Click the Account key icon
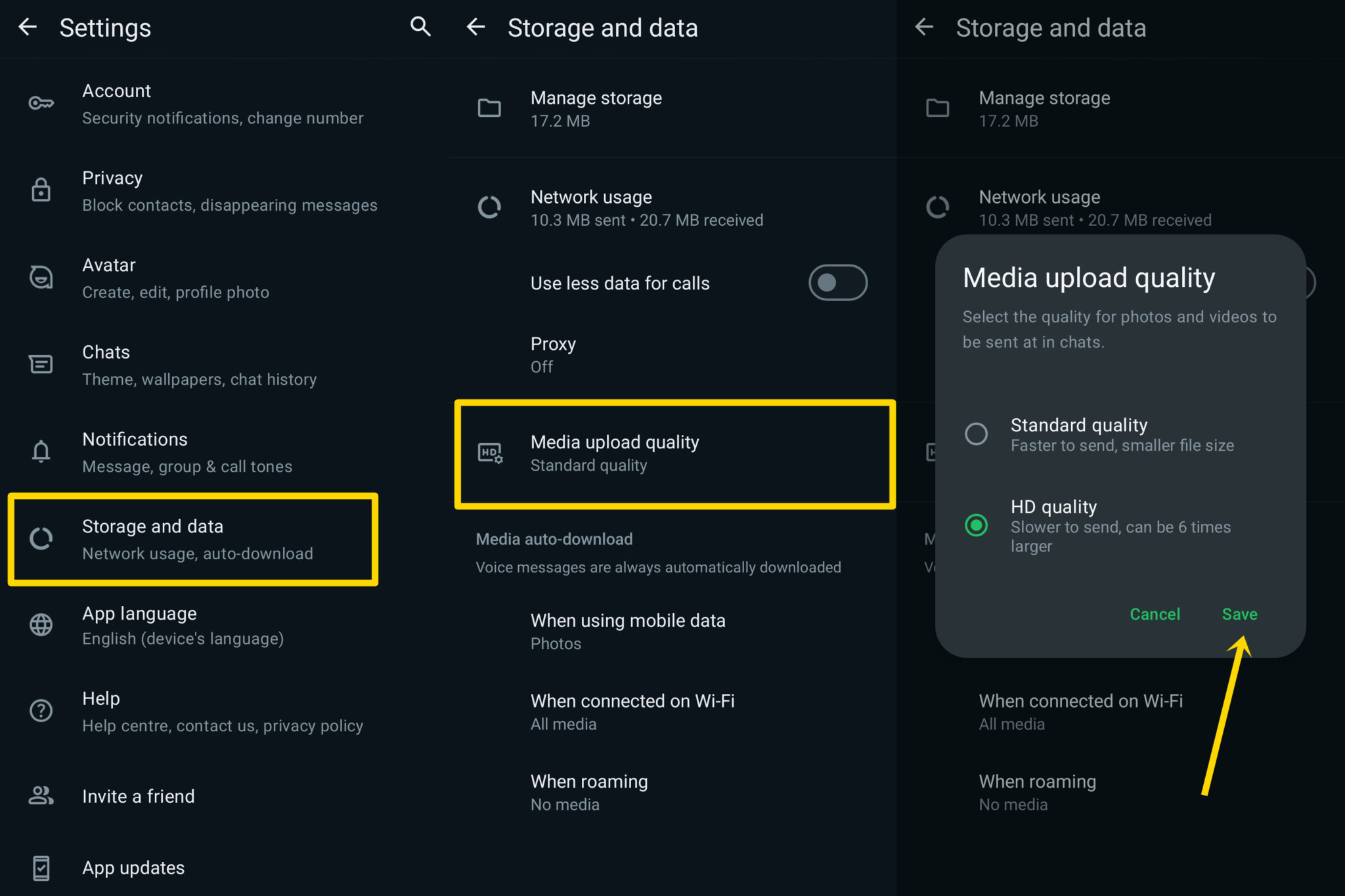Image resolution: width=1345 pixels, height=896 pixels. tap(41, 103)
